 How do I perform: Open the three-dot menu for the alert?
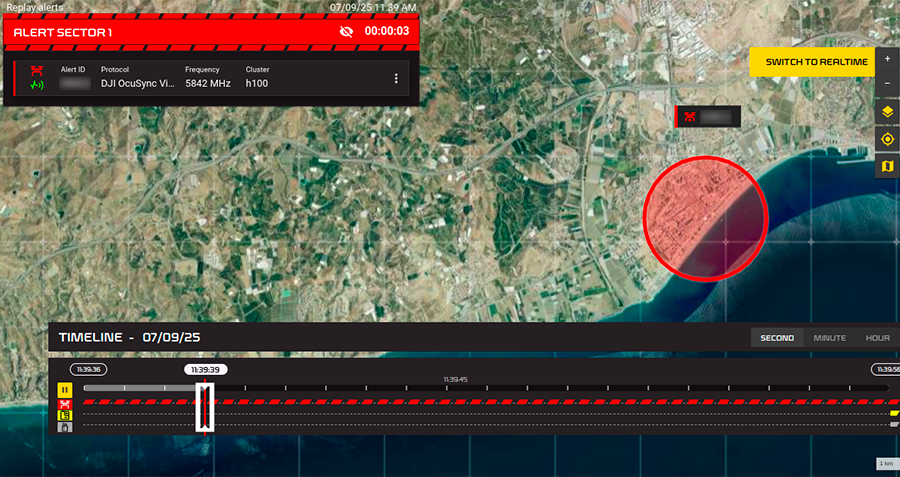pos(396,79)
